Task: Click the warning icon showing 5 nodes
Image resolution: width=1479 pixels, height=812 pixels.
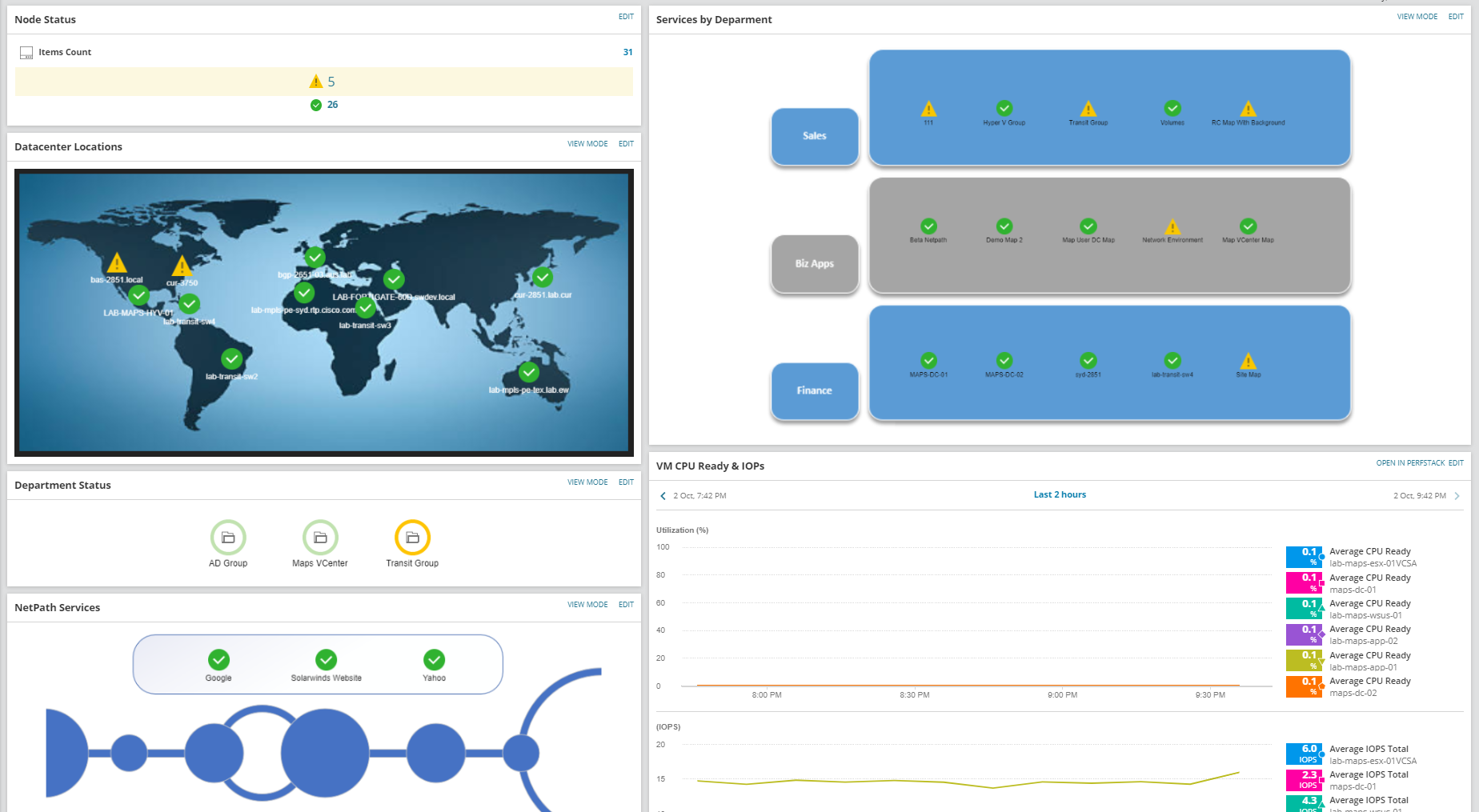Action: [316, 82]
